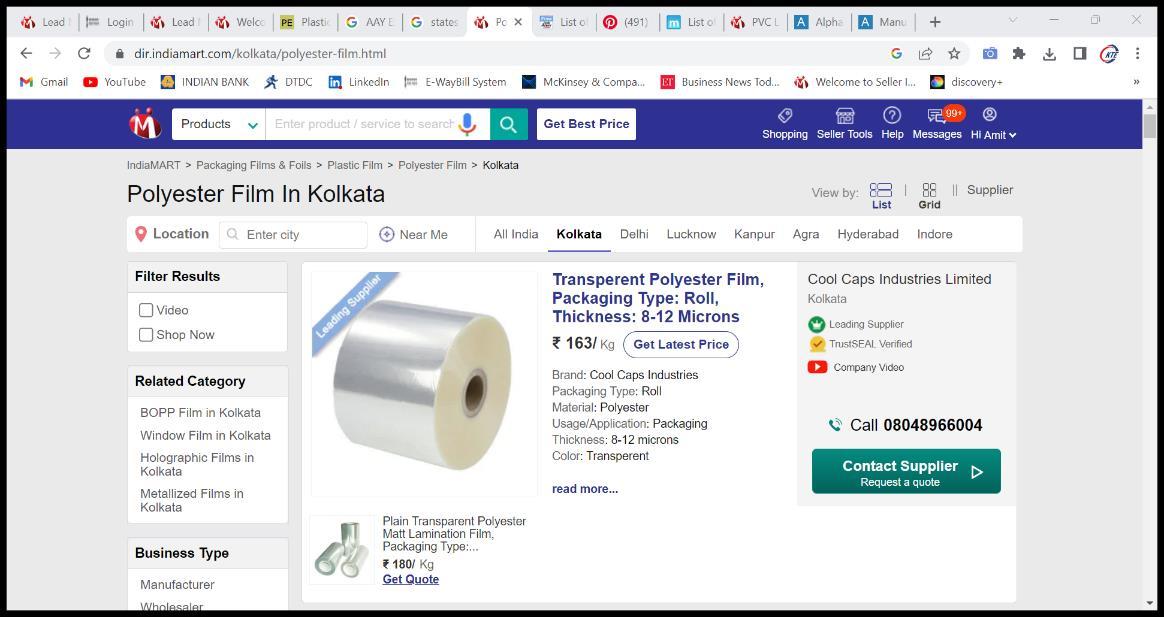Switch to the PVC browser tab
Image resolution: width=1164 pixels, height=617 pixels.
coord(755,22)
